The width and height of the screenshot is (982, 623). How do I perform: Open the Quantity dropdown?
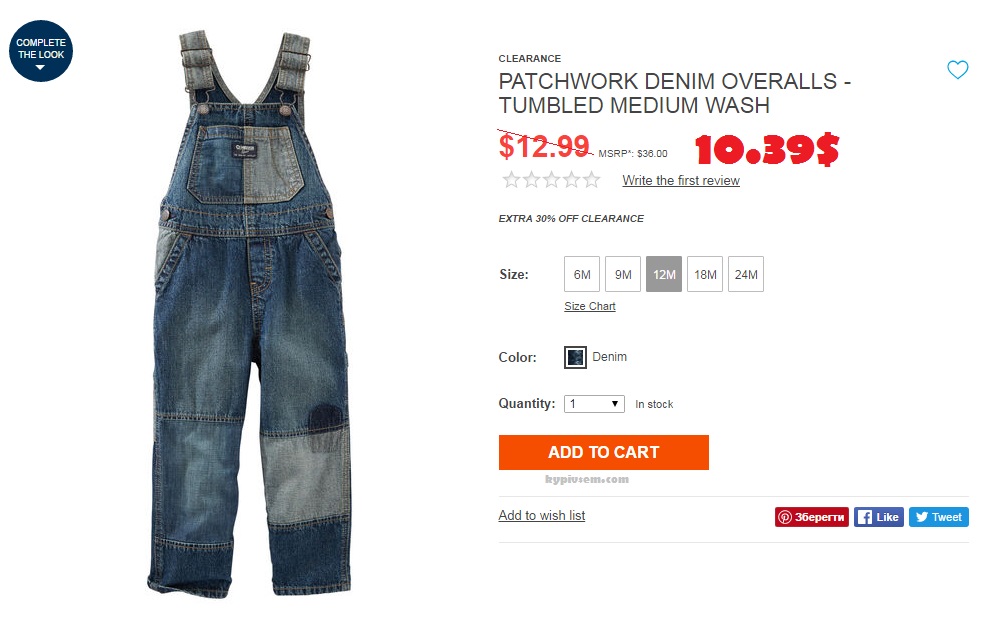pos(594,404)
